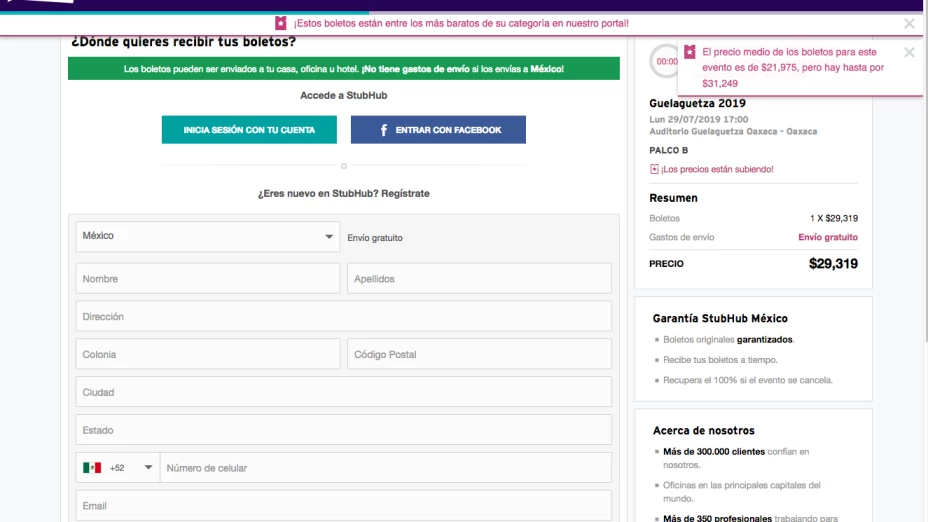Click the total price $29,319
The height and width of the screenshot is (522, 928).
pos(833,263)
